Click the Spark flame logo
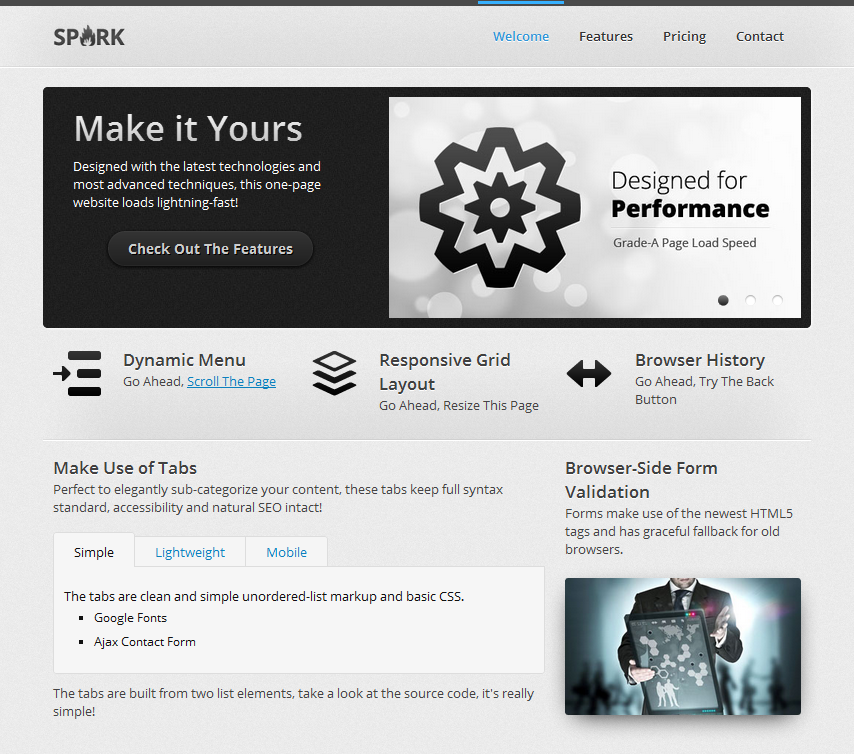 click(x=89, y=37)
